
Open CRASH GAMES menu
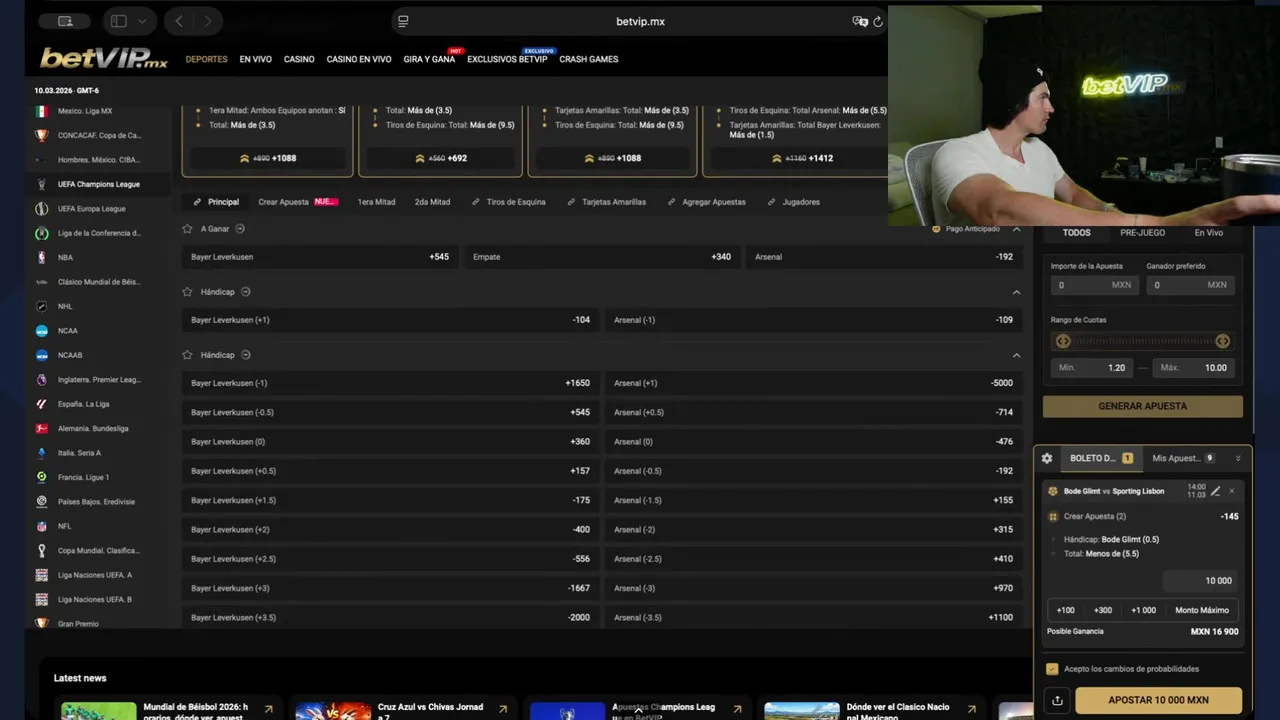[589, 59]
